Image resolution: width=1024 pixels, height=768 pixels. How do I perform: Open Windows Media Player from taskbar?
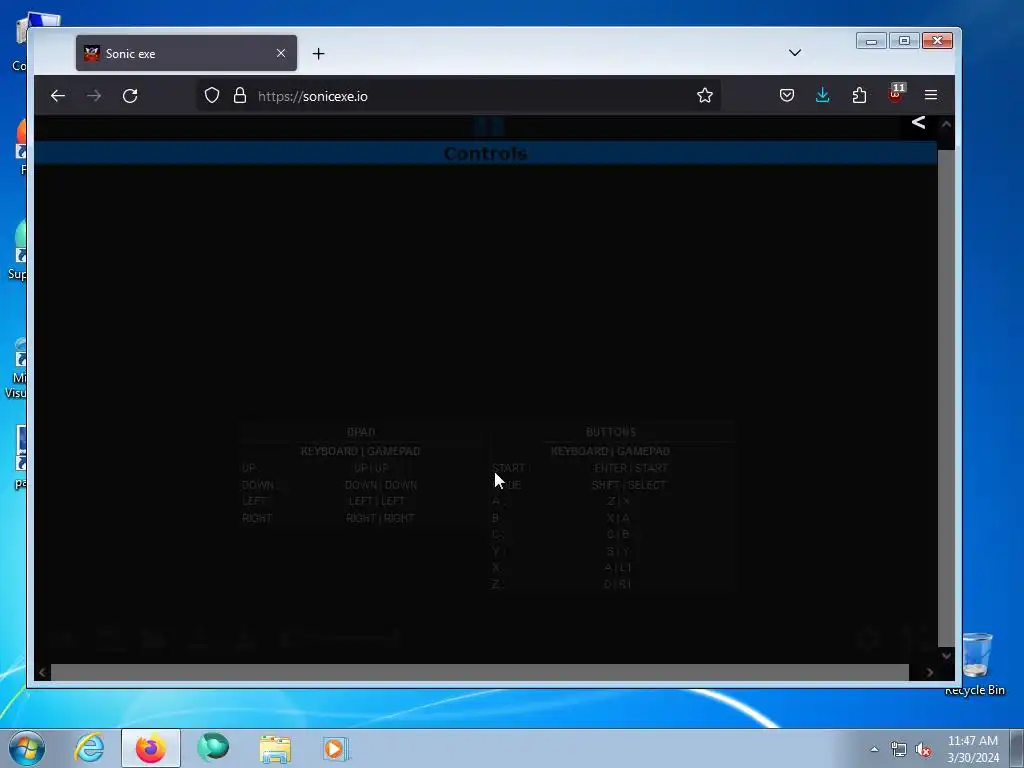point(336,748)
